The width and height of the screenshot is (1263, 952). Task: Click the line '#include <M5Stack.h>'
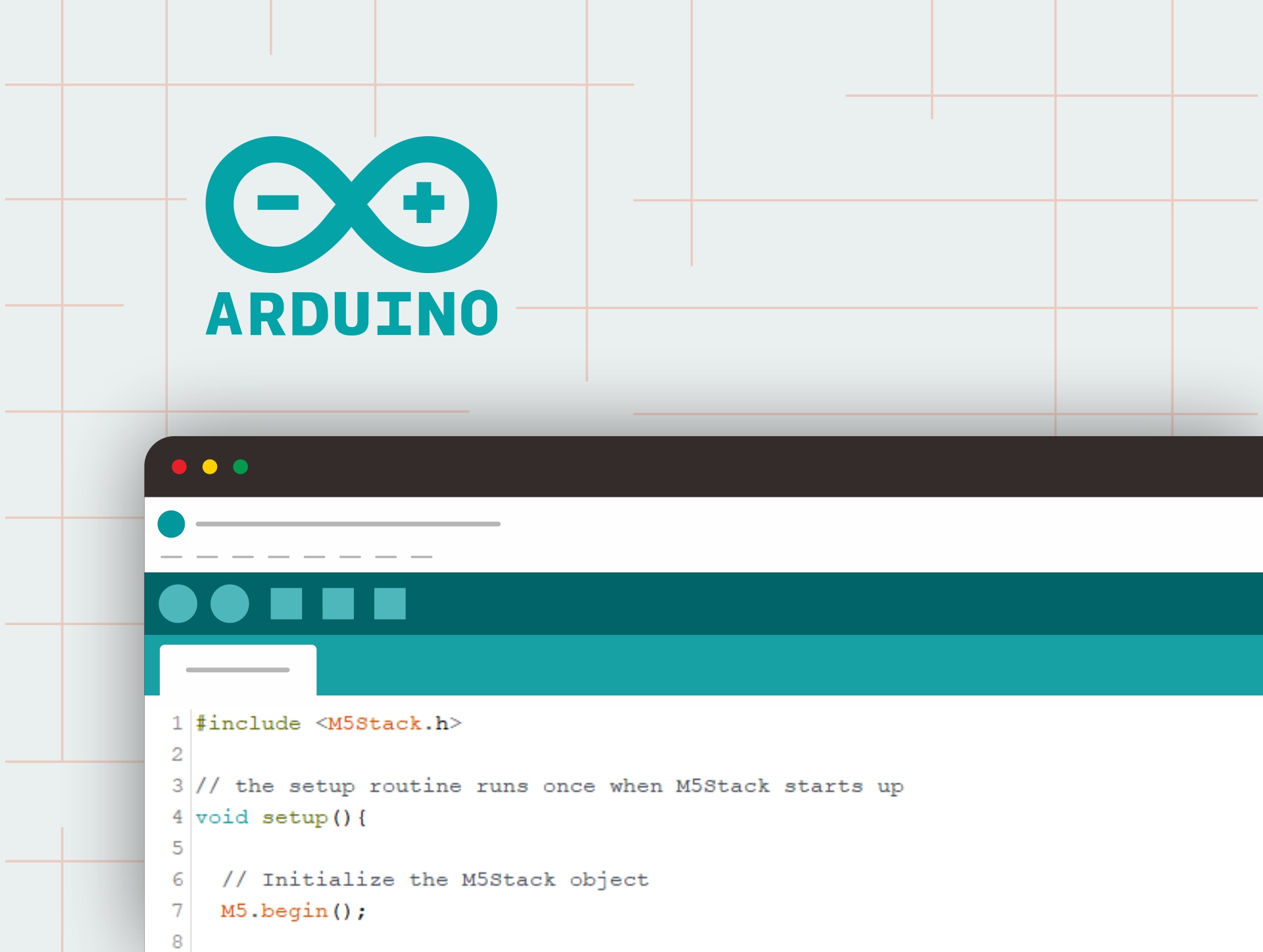point(329,723)
